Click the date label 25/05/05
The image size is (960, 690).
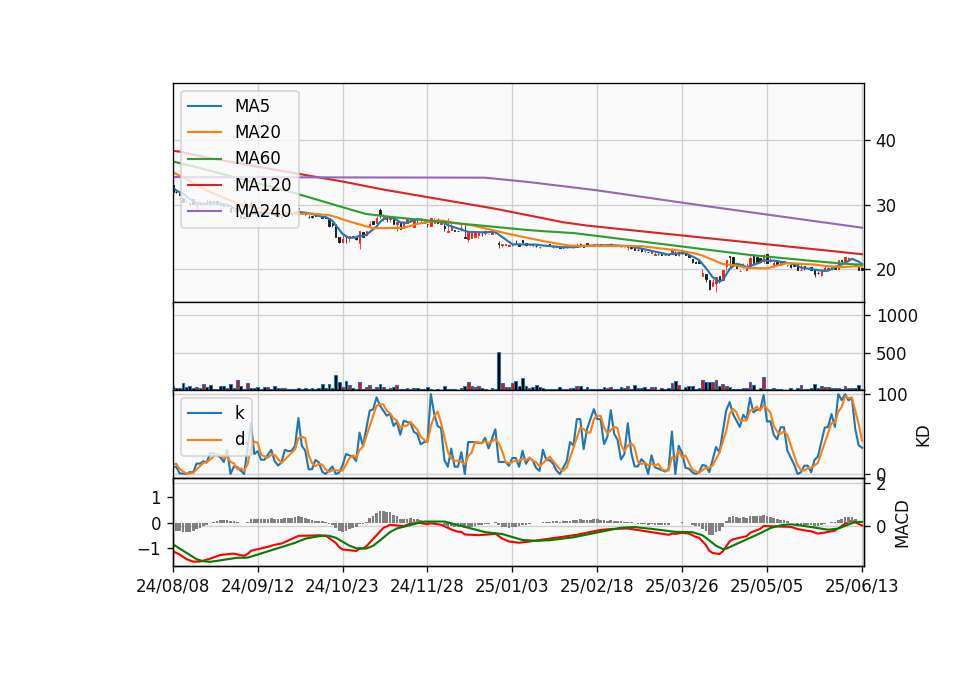766,586
